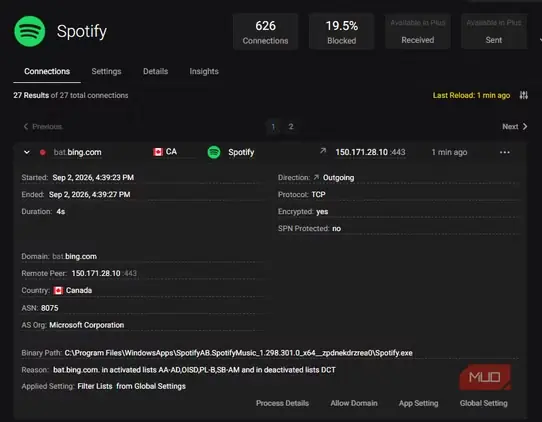The width and height of the screenshot is (542, 422).
Task: Collapse the bat.bing.com connection row
Action: pos(27,152)
